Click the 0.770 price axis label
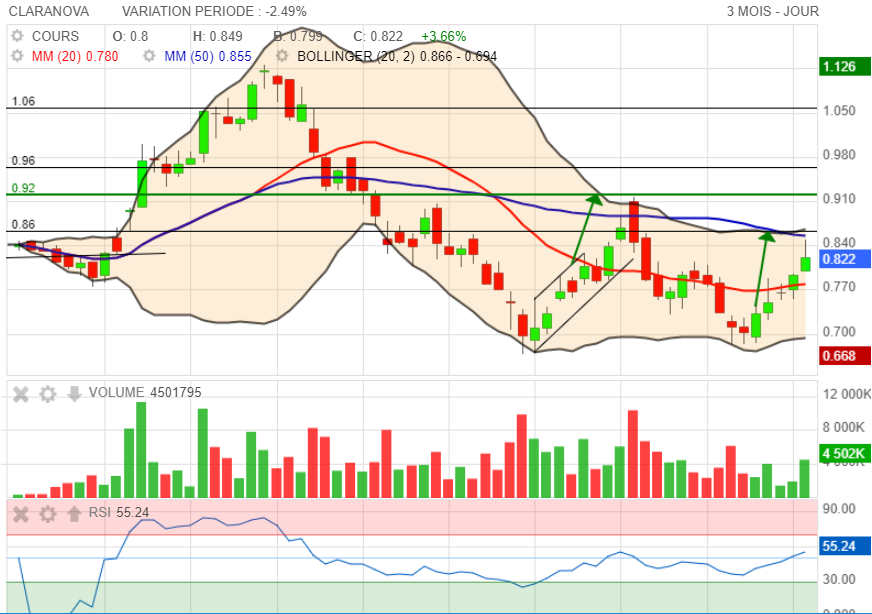The height and width of the screenshot is (614, 872). pyautogui.click(x=839, y=287)
